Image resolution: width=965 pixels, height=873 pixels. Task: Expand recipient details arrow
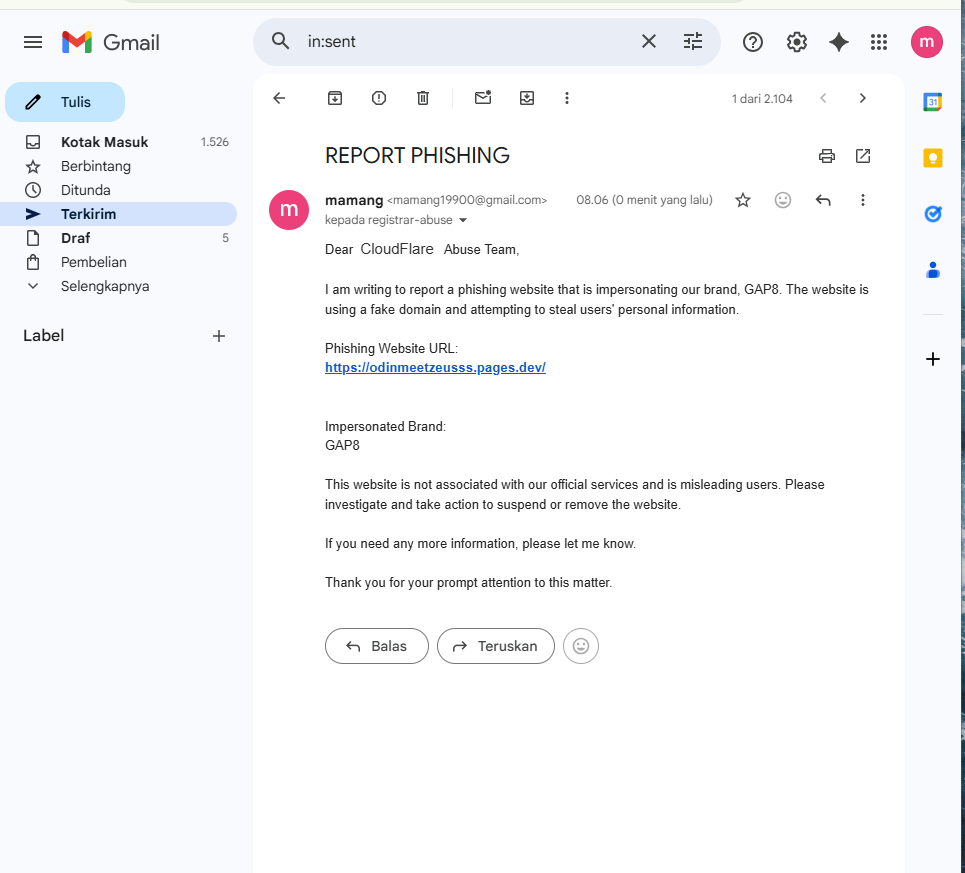click(463, 220)
